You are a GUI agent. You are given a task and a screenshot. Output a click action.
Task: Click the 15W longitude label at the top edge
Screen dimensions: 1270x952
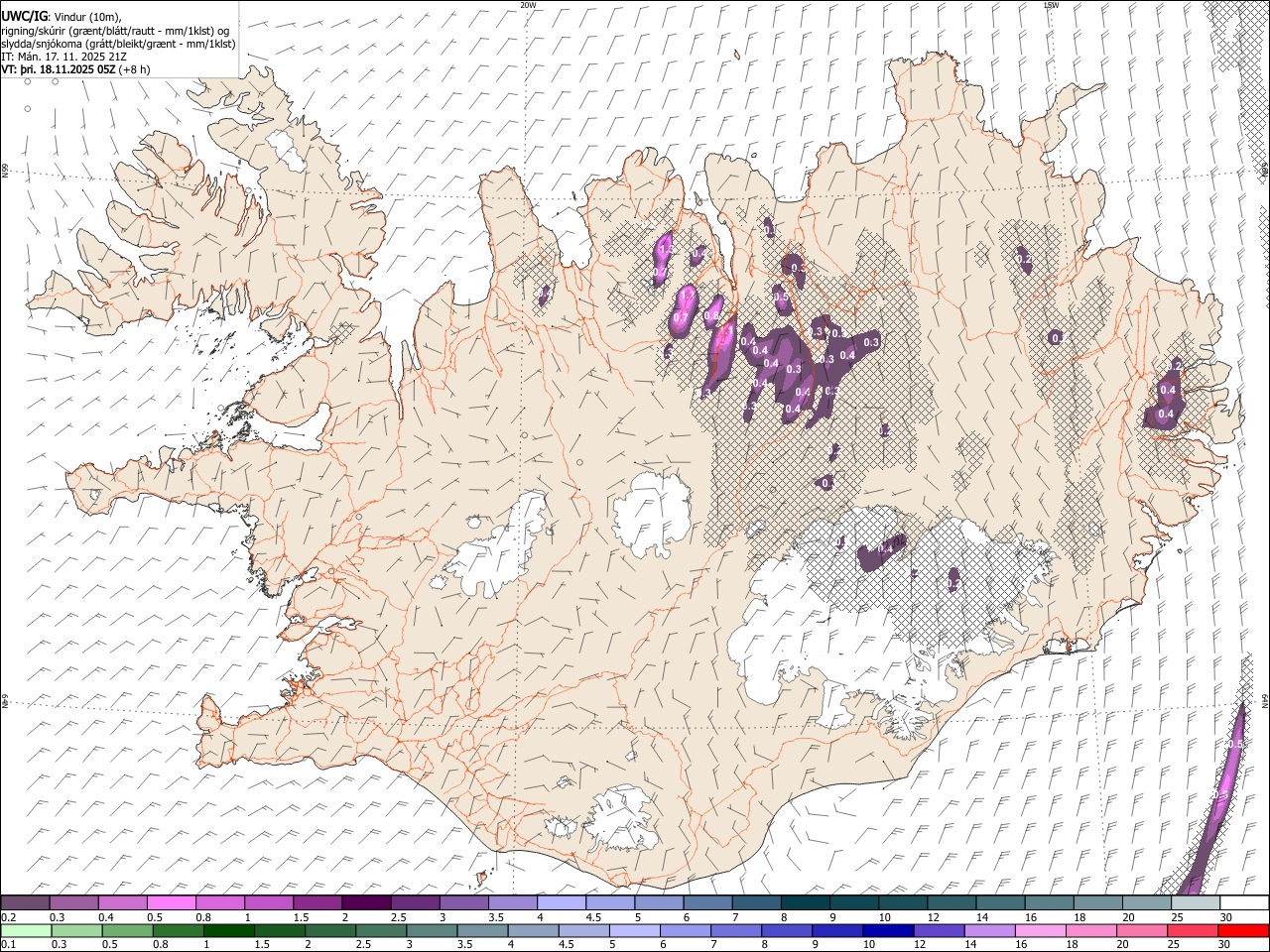(x=1051, y=5)
